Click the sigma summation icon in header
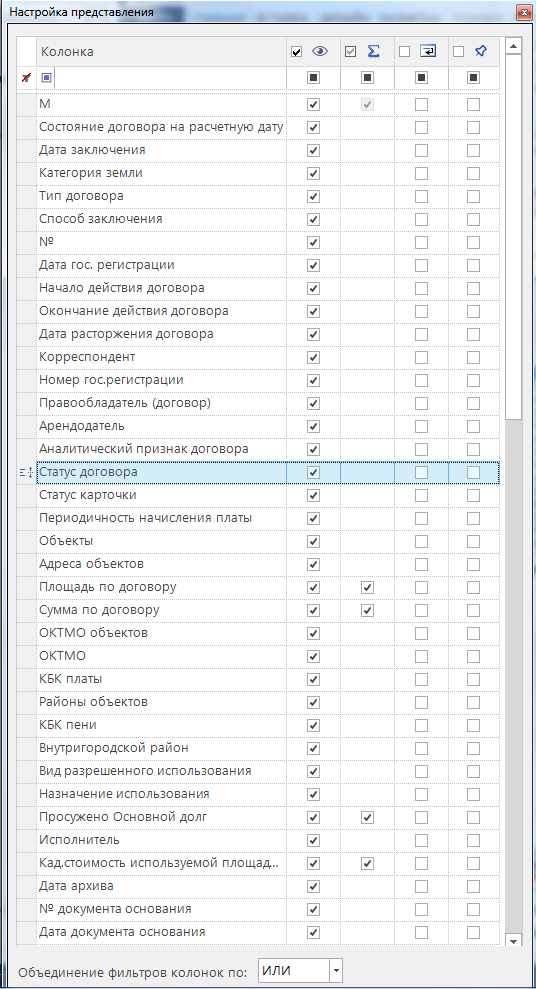536x989 pixels. coord(374,52)
